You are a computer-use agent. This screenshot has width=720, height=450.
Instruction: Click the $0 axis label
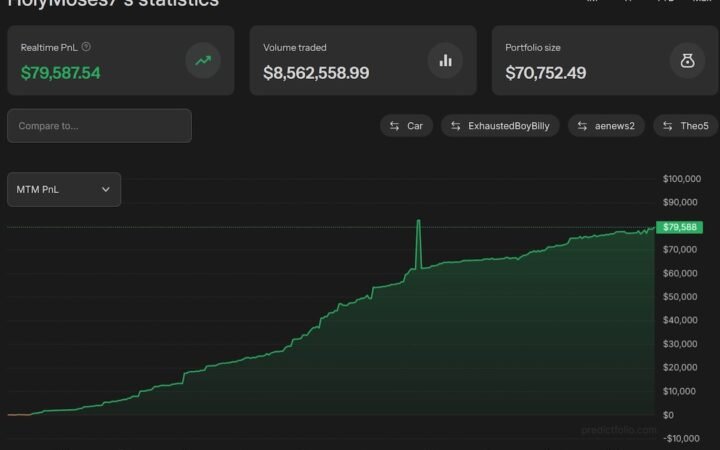click(669, 415)
